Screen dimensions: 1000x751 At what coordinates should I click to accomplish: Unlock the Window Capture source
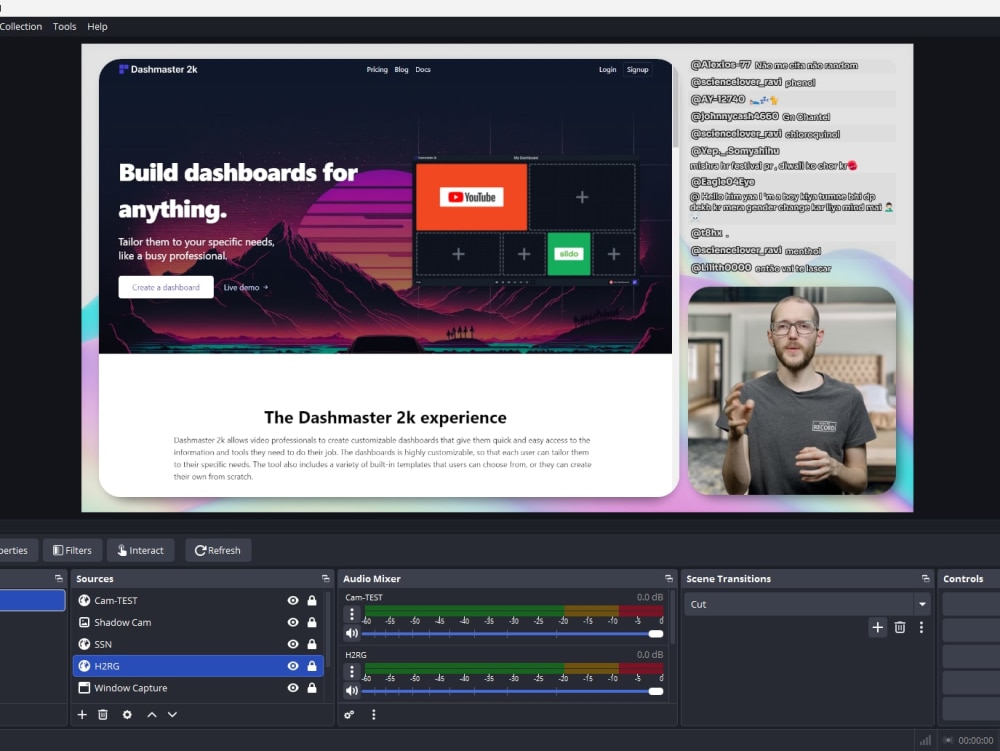click(312, 688)
